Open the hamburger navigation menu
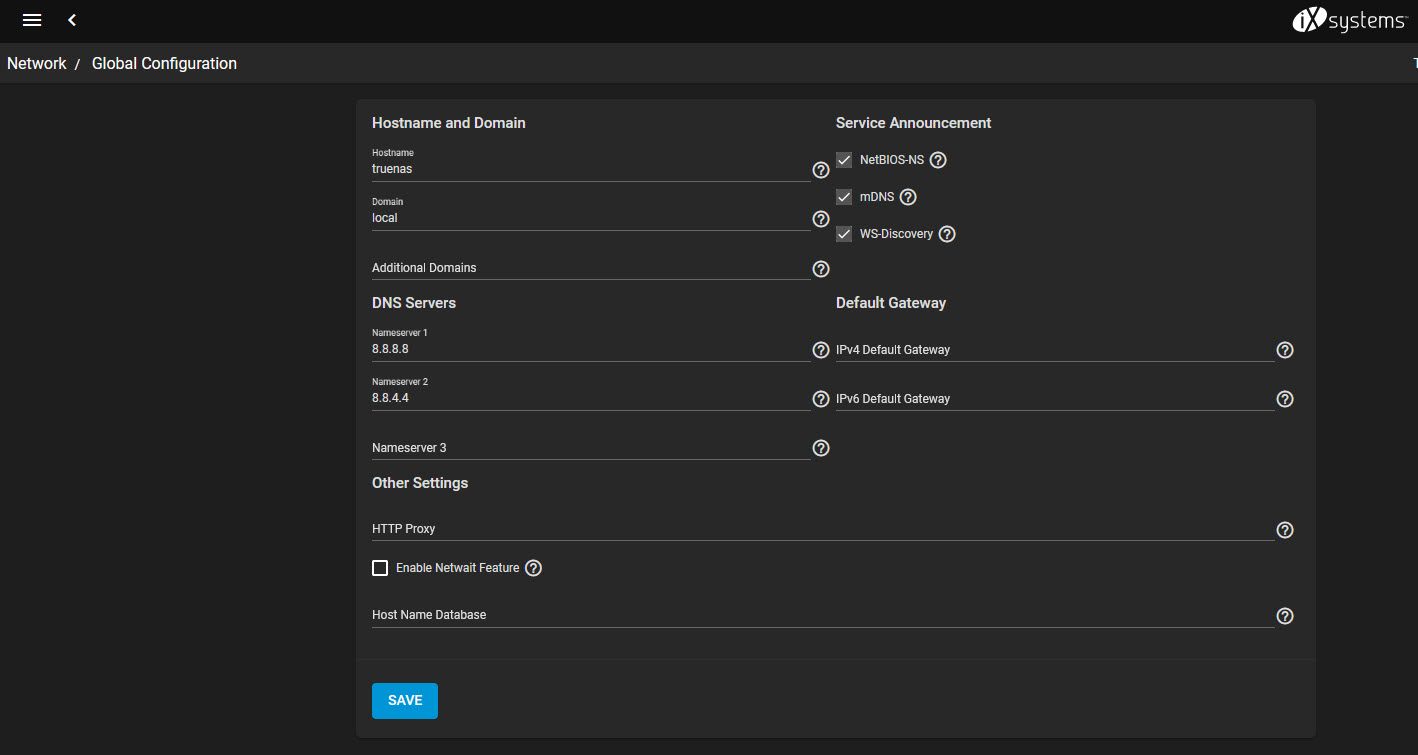 (x=32, y=20)
